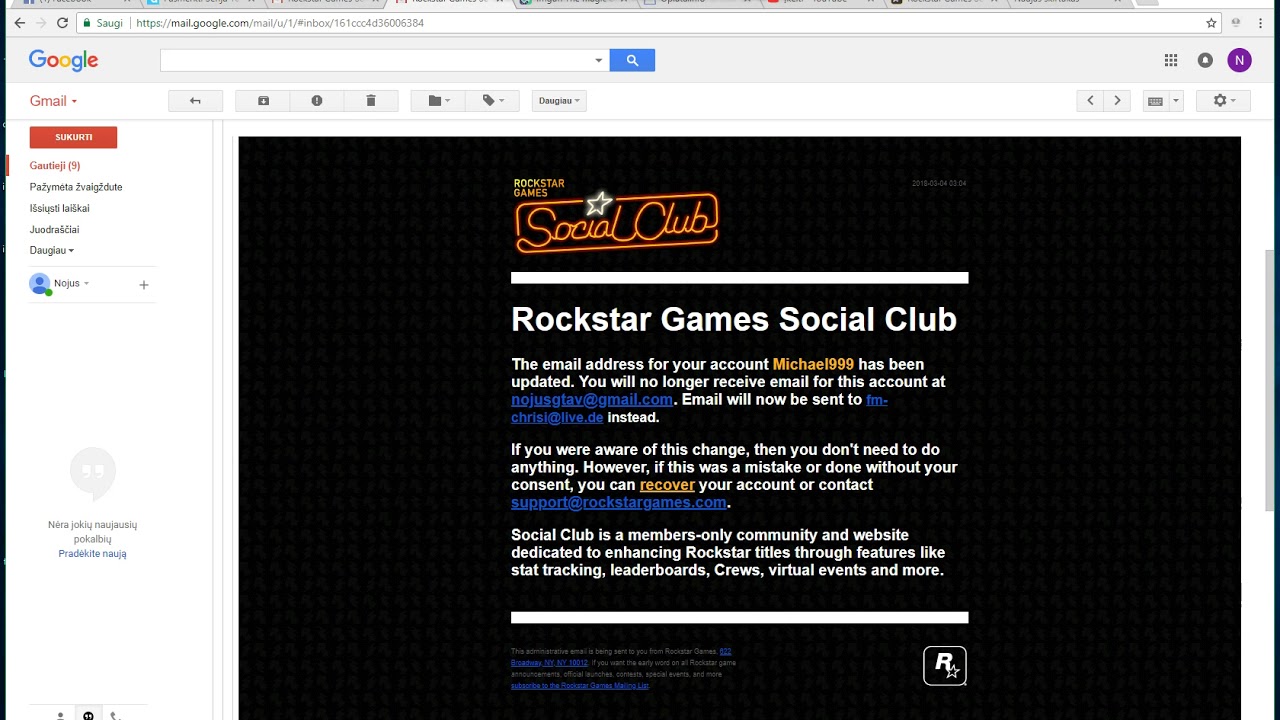This screenshot has height=720, width=1280.
Task: Click in the Gmail search field
Action: [376, 61]
